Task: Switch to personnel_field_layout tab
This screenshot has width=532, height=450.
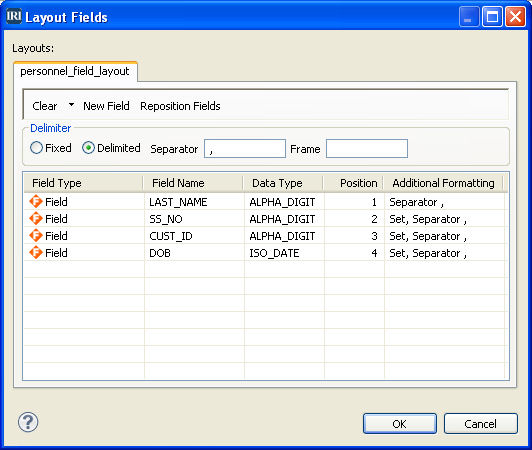Action: [75, 71]
